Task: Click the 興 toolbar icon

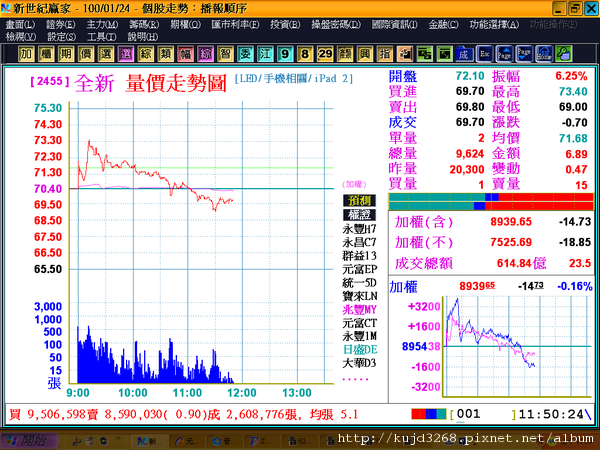Action: 364,54
